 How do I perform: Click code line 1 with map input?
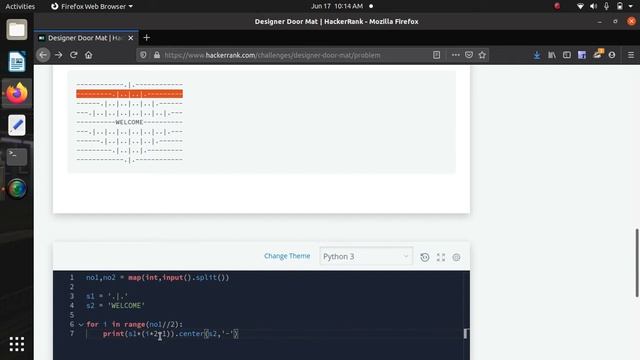(x=158, y=278)
